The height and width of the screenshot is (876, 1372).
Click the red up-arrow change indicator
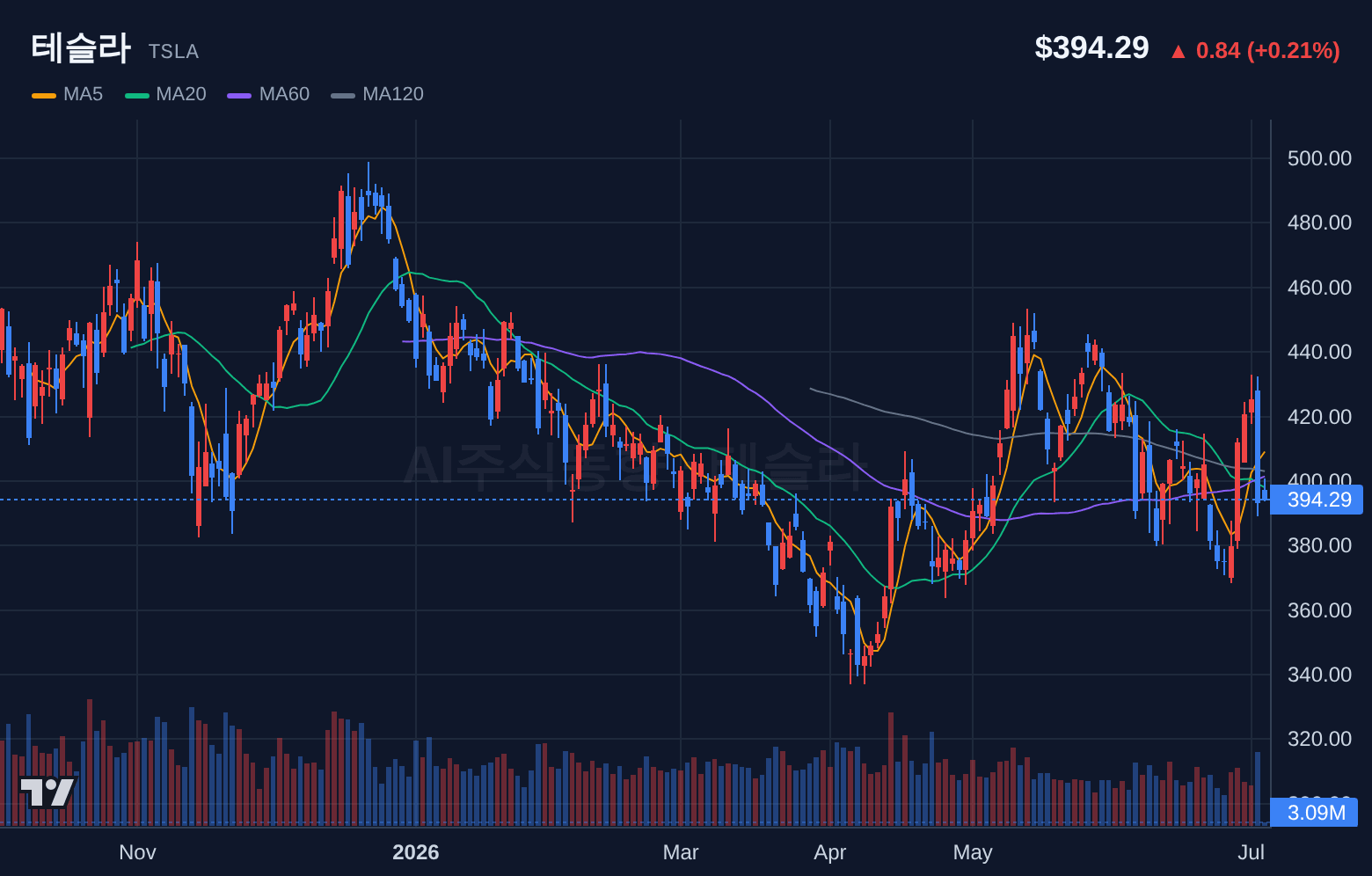point(1178,52)
